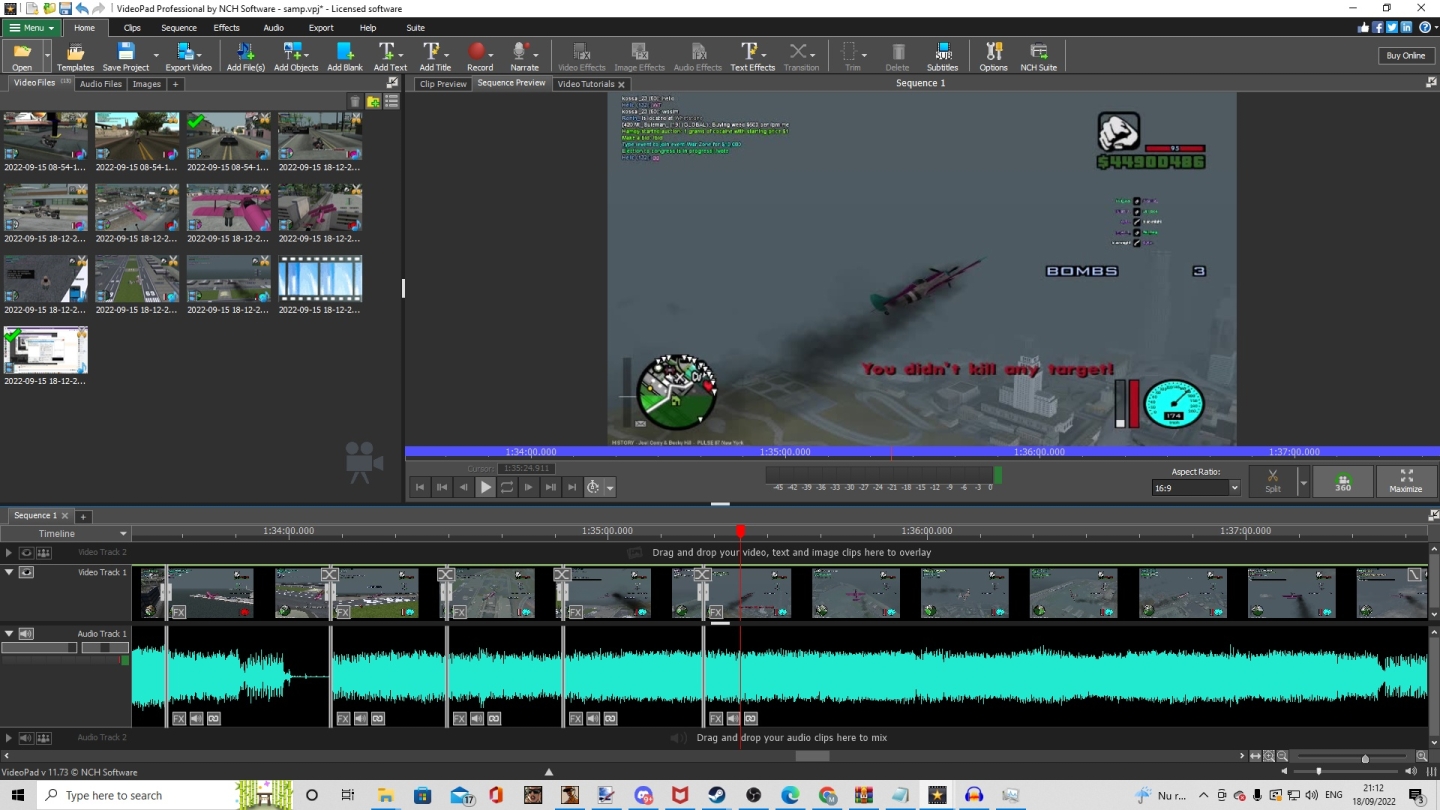Click the Export Video icon
Screen dimensions: 1440x810
click(188, 55)
